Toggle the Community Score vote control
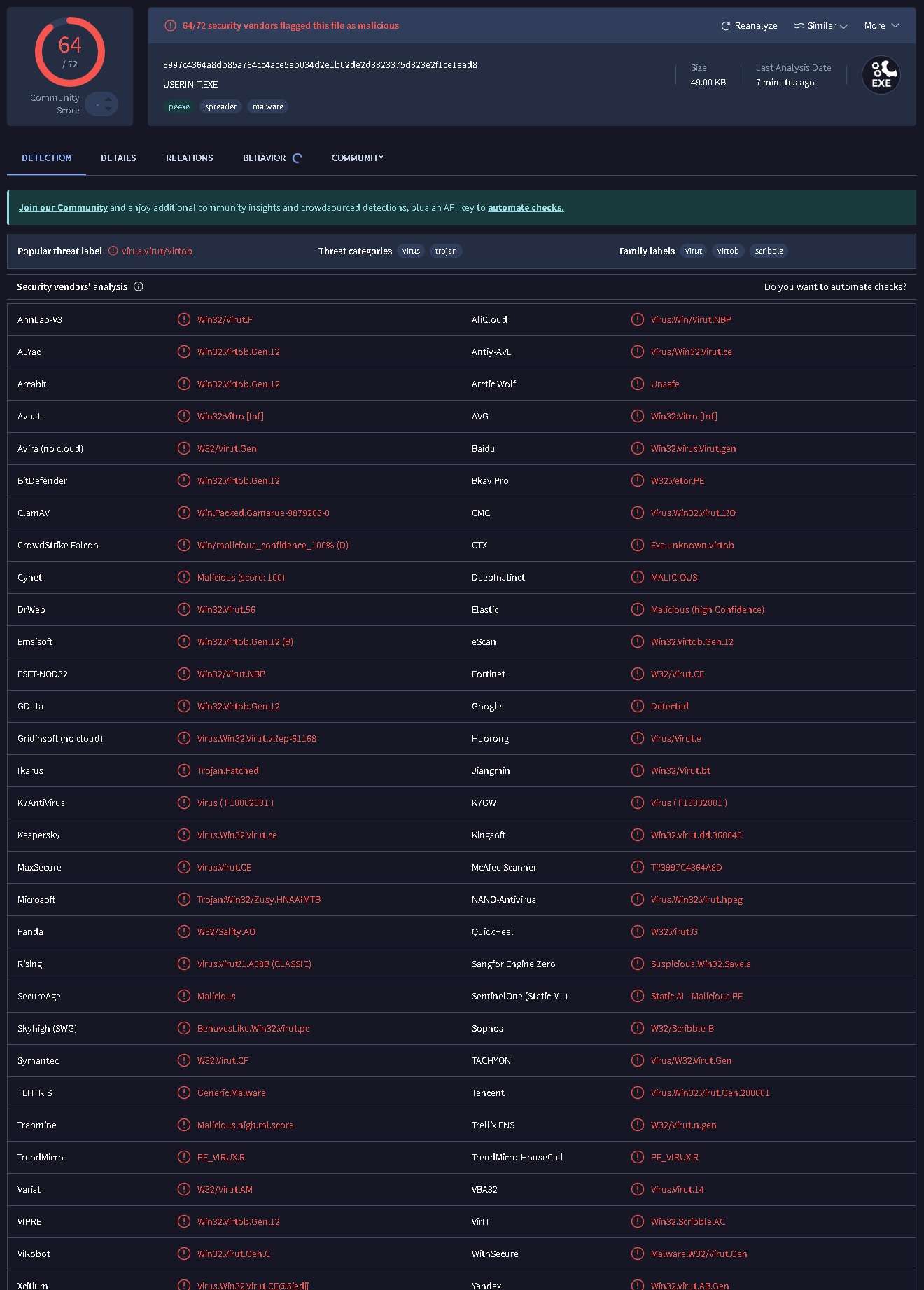The width and height of the screenshot is (924, 1290). (x=102, y=104)
